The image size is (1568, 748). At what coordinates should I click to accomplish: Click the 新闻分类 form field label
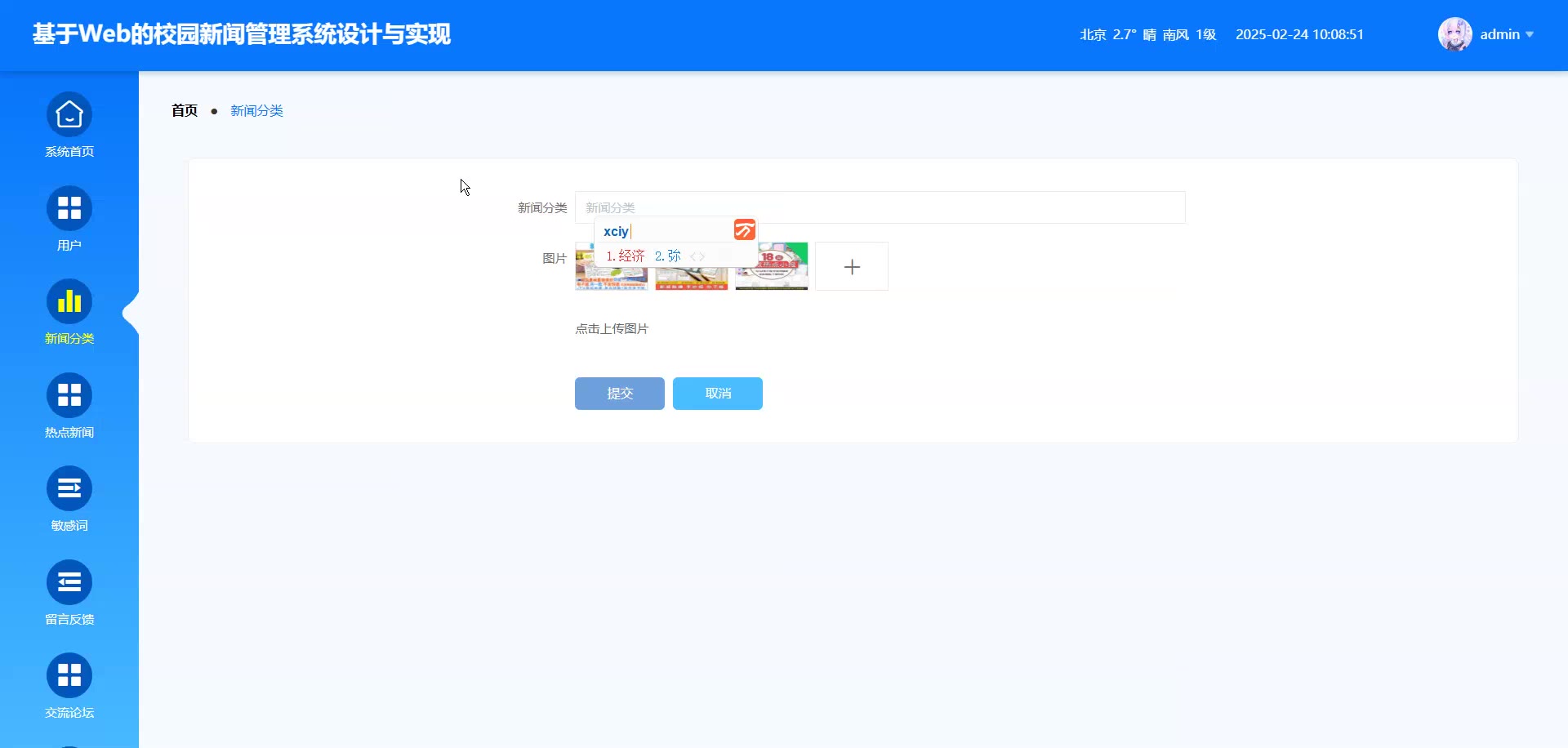click(x=542, y=208)
